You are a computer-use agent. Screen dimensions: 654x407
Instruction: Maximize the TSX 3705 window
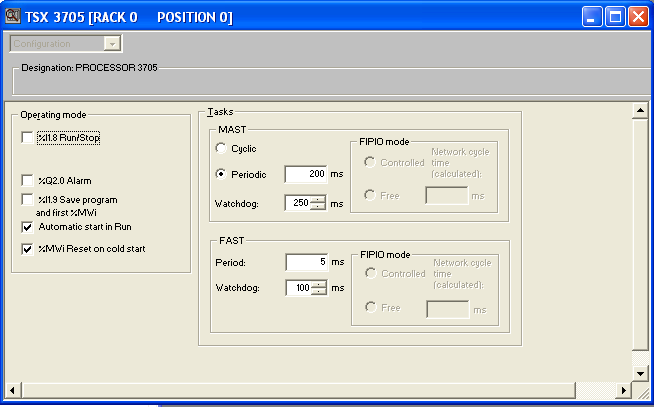tap(615, 17)
